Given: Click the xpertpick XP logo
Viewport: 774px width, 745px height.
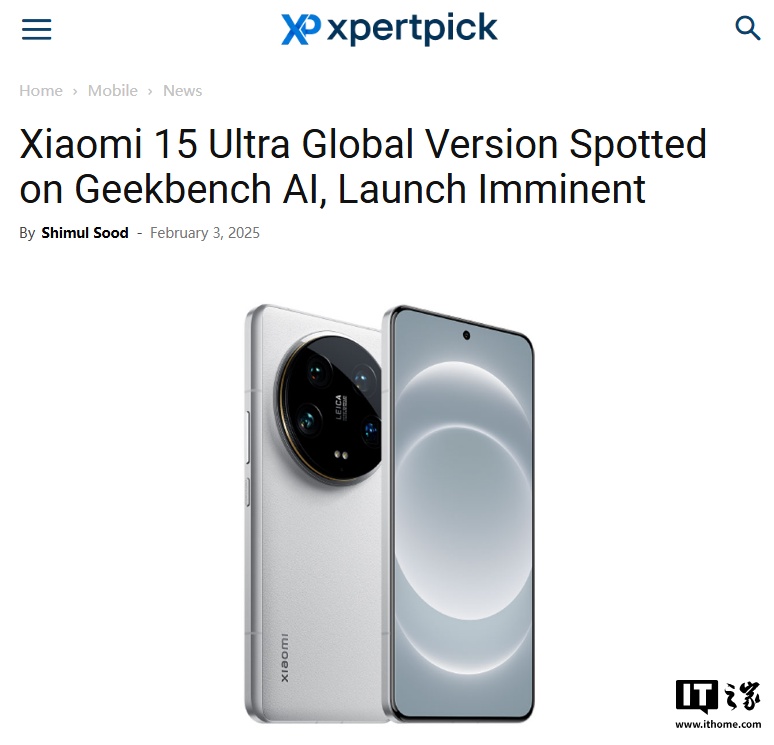Looking at the screenshot, I should pyautogui.click(x=301, y=29).
